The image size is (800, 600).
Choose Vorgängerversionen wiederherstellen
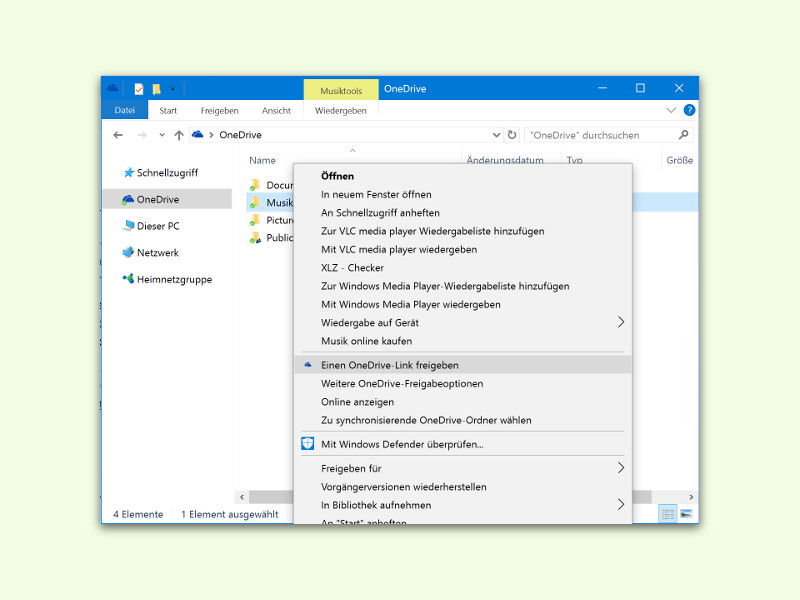point(463,487)
